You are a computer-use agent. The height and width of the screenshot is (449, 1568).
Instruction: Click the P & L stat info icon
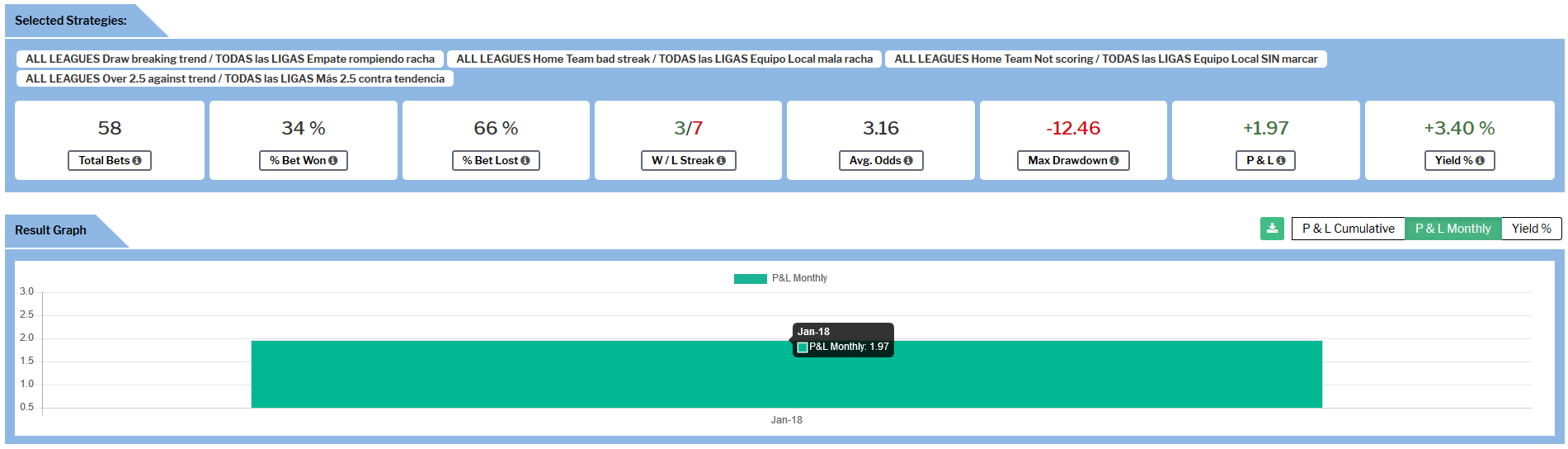1281,161
